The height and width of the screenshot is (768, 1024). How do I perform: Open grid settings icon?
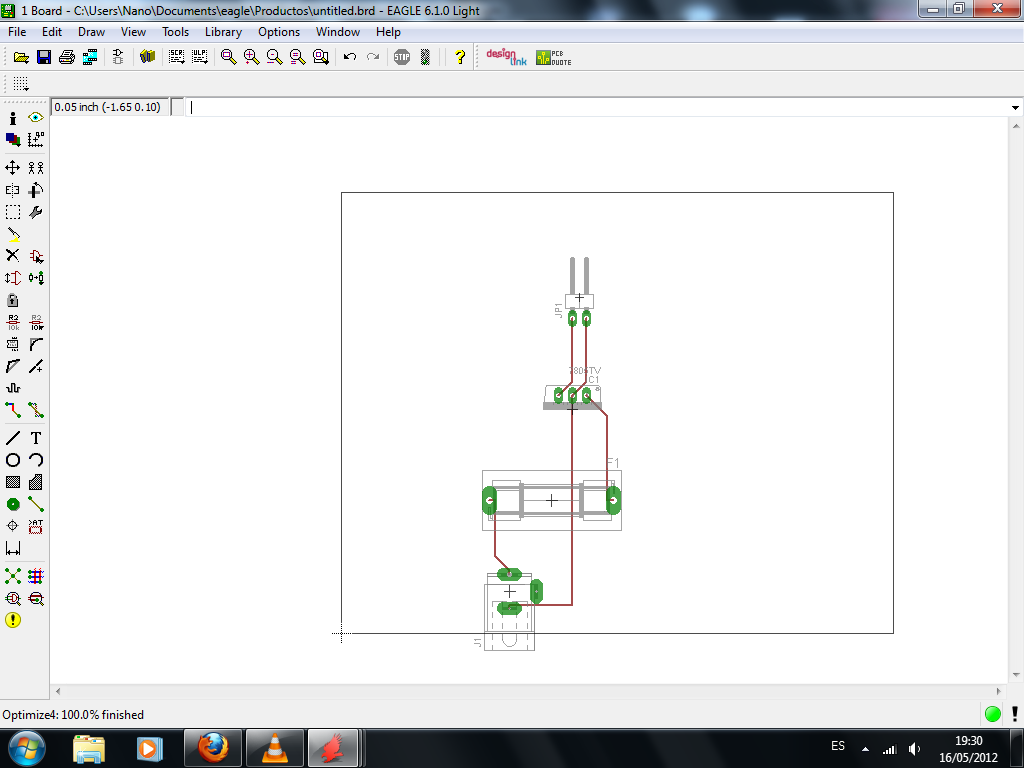point(21,84)
